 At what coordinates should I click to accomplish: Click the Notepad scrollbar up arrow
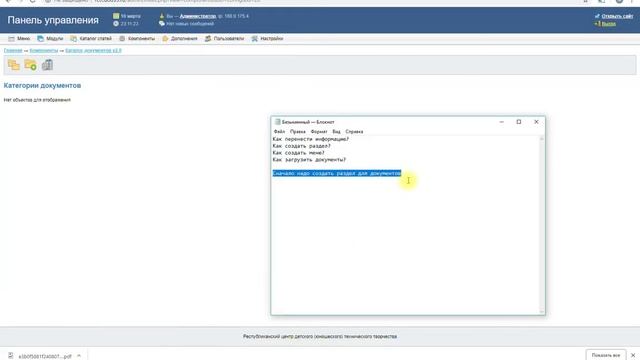coord(542,139)
